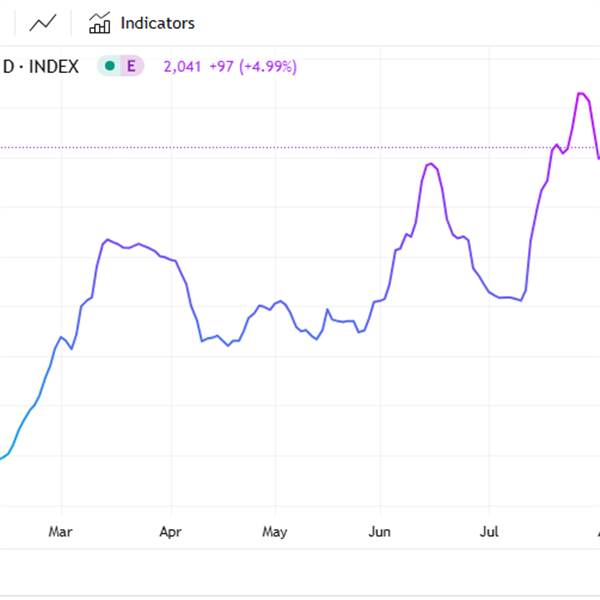Image resolution: width=600 pixels, height=600 pixels.
Task: Open the line chart style selector icon
Action: point(43,23)
